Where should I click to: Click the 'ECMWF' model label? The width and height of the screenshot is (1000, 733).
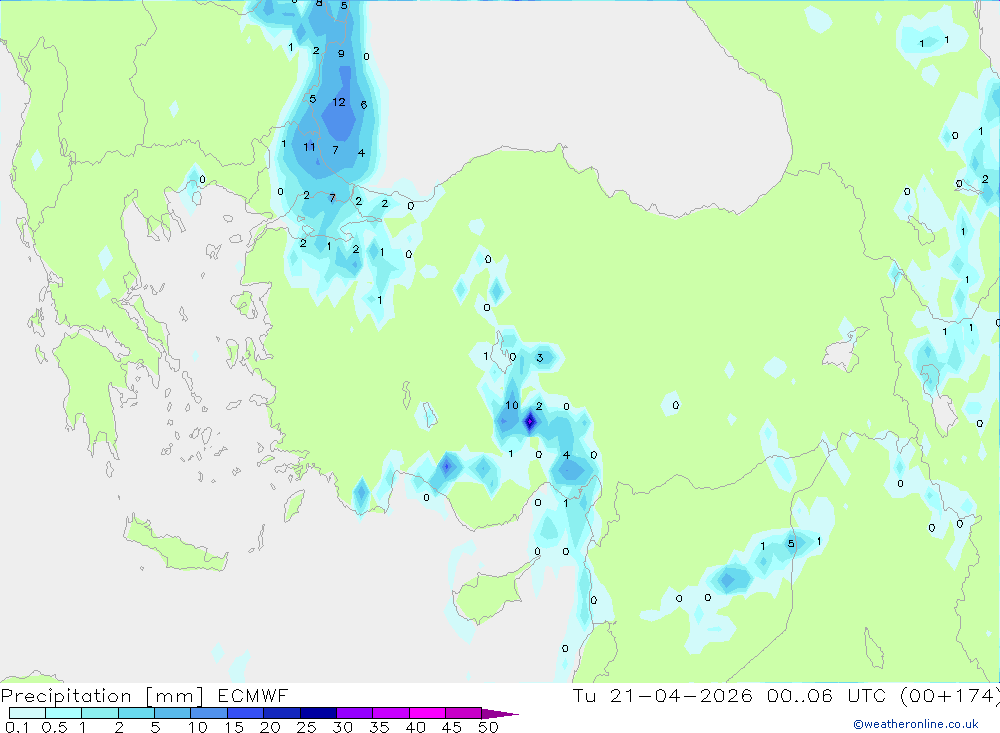tap(253, 695)
